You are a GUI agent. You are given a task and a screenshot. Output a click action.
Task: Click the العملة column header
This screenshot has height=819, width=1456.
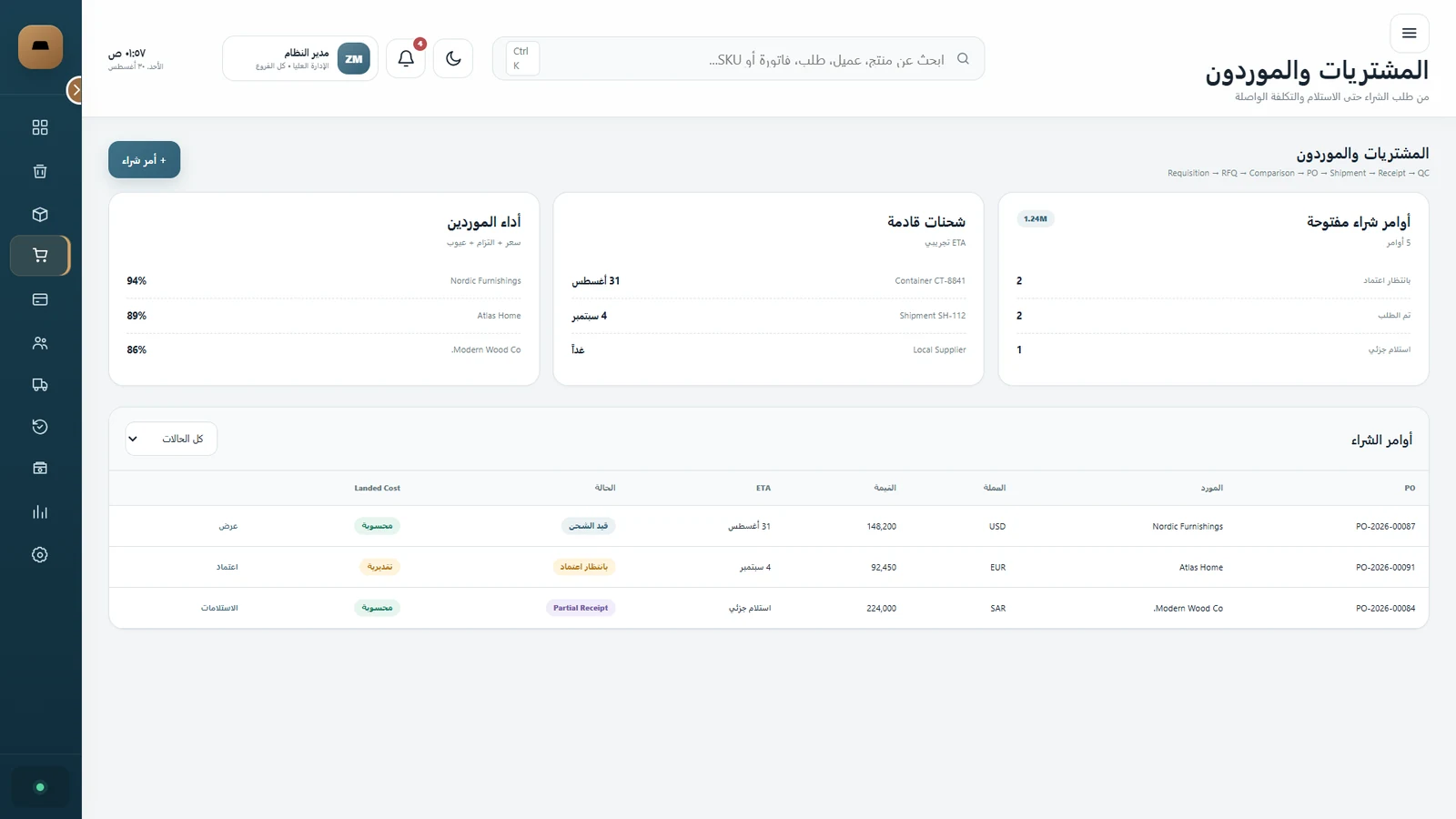coord(995,489)
